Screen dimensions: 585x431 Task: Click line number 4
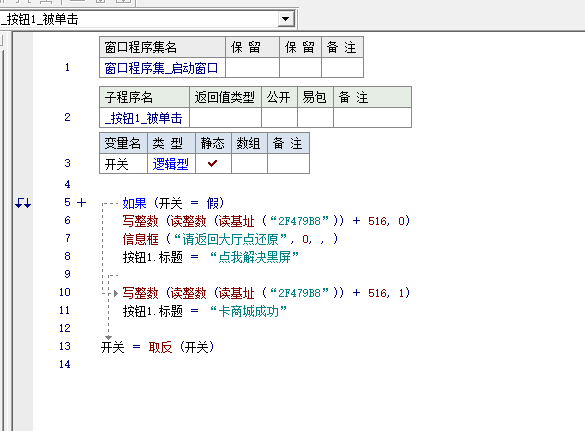click(x=67, y=184)
